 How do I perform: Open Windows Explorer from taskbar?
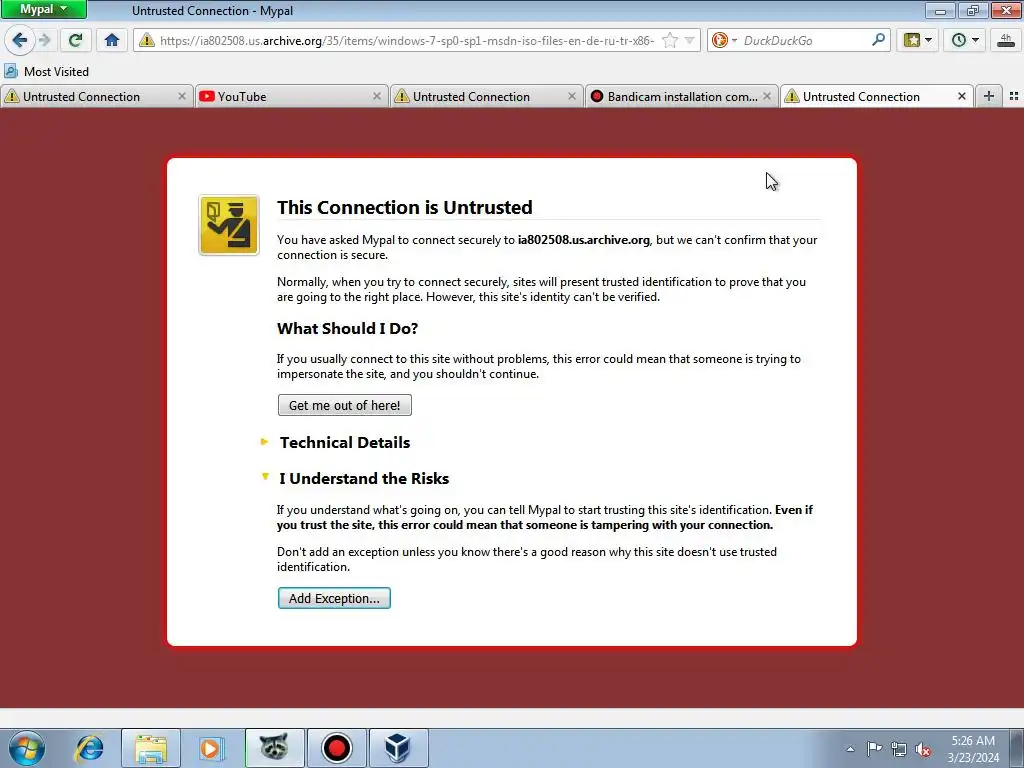click(x=151, y=748)
